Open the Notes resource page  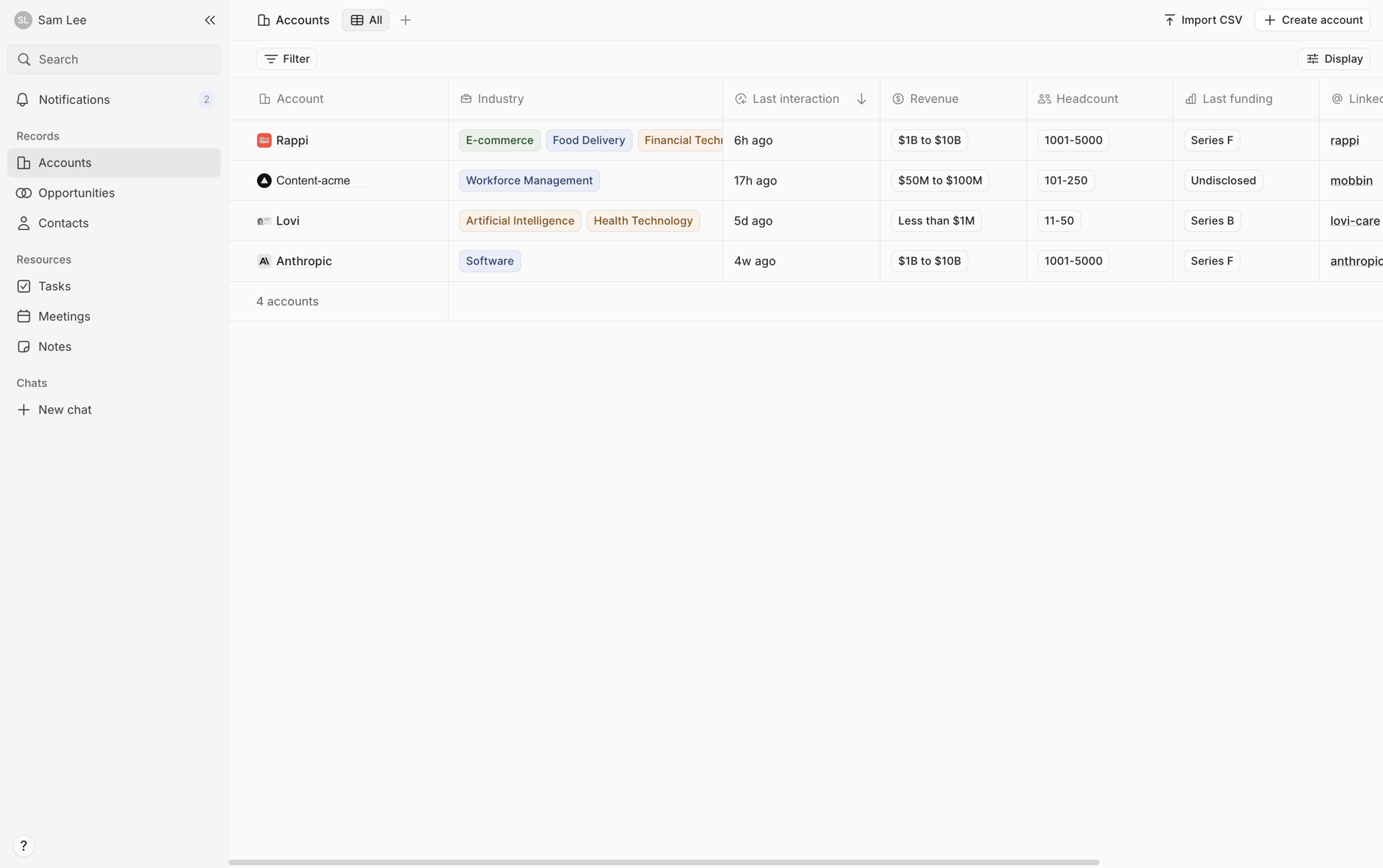pyautogui.click(x=114, y=346)
